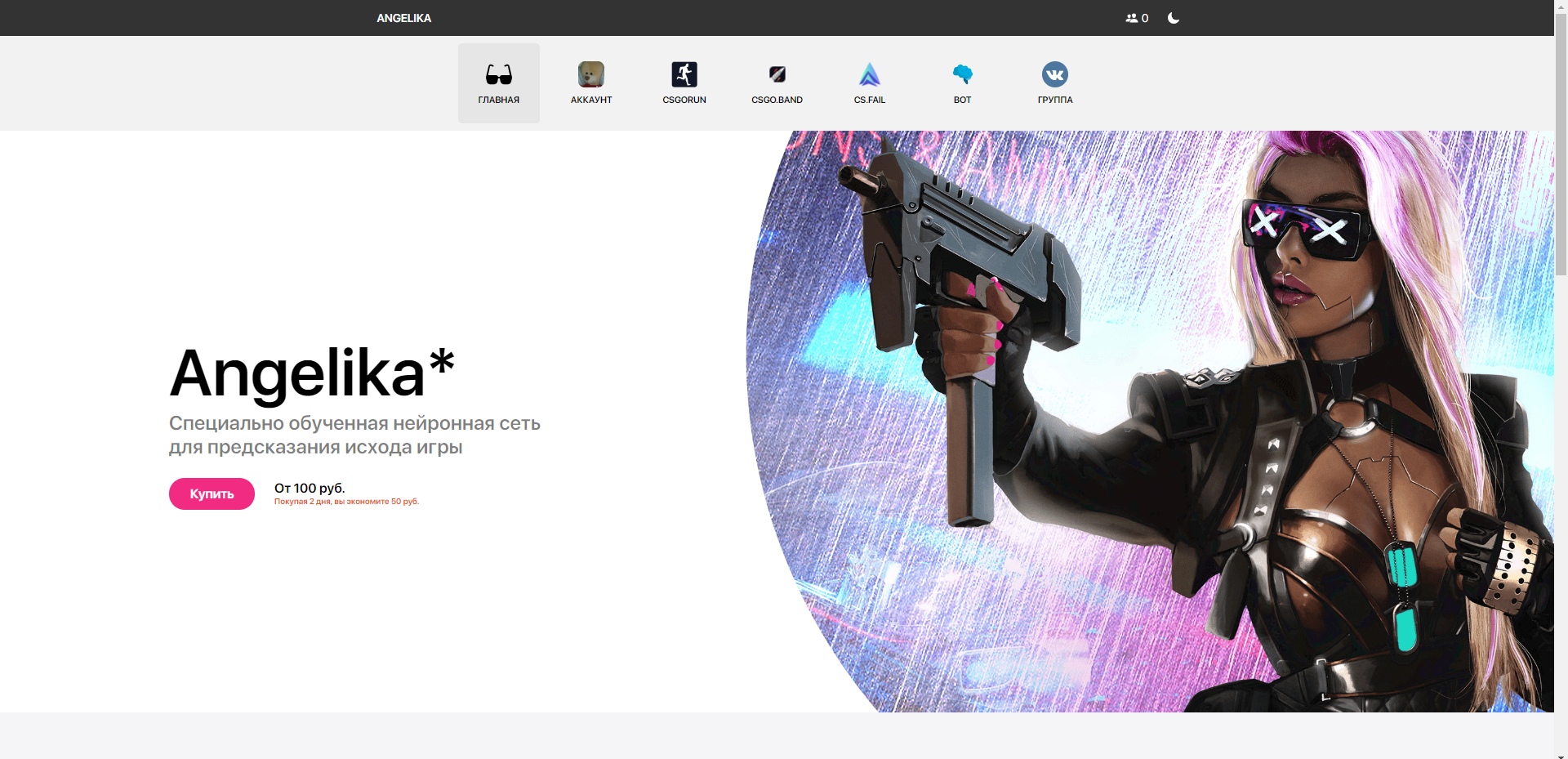Select the CS.FAIL menu label
Screen dimensions: 1568x759
(870, 100)
